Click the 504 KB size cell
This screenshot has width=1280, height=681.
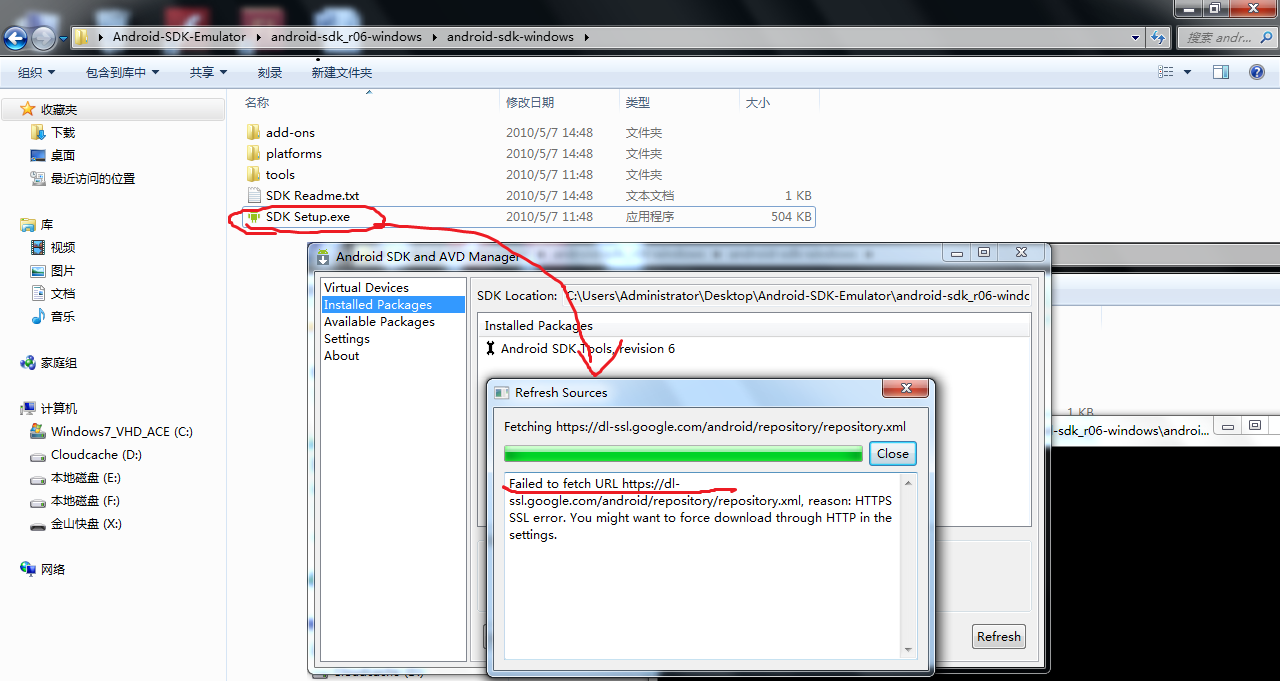791,216
